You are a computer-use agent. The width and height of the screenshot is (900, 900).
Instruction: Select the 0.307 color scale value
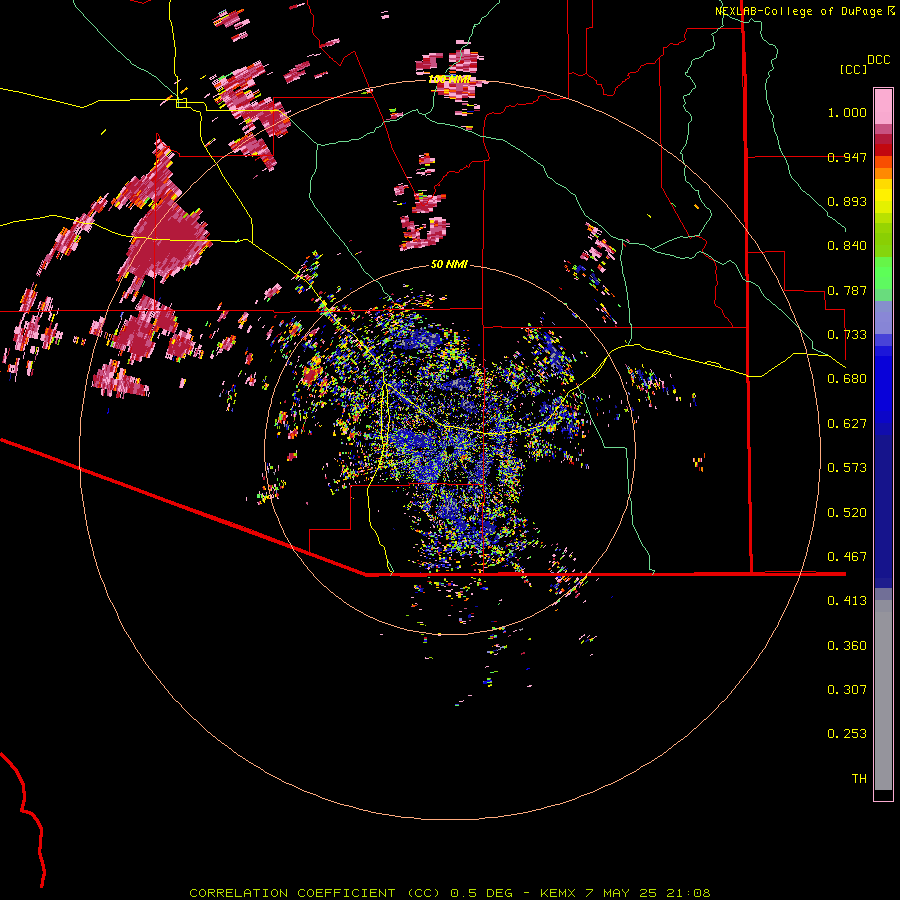tap(847, 690)
